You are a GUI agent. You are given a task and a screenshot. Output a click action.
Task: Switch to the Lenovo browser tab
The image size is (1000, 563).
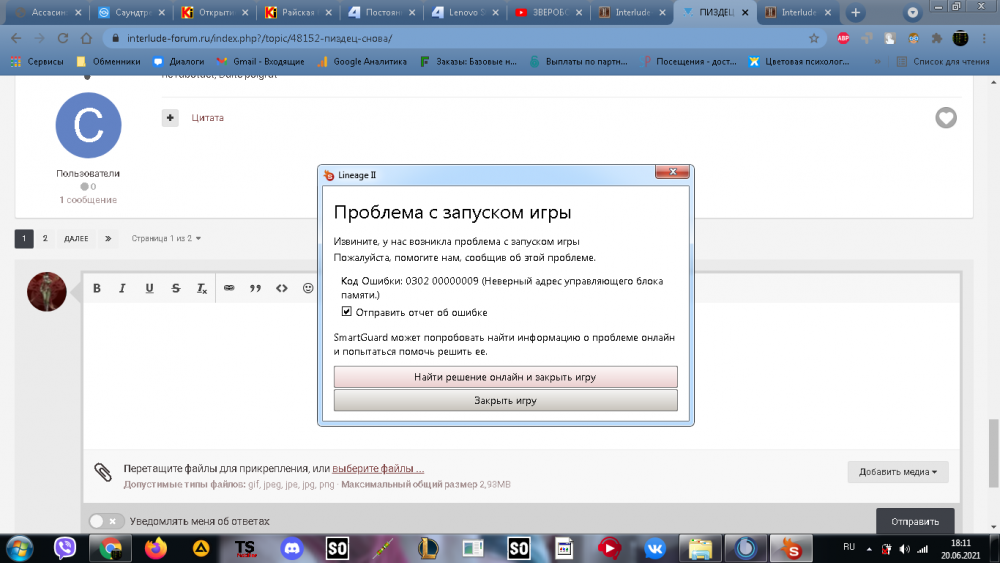coord(464,12)
